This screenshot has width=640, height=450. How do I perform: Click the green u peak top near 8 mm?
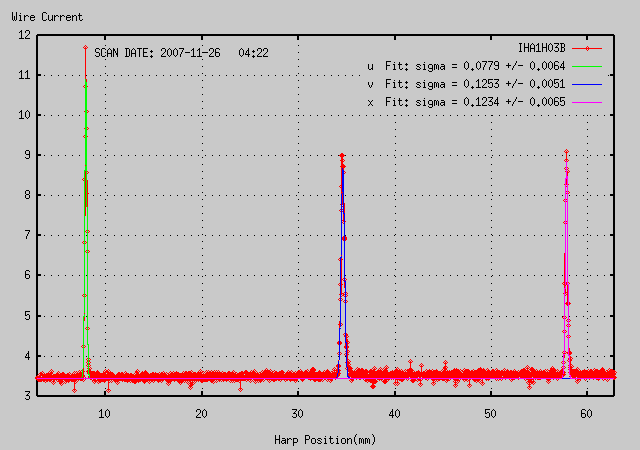click(86, 81)
